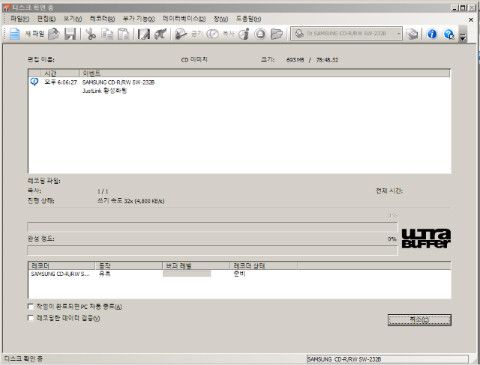Image resolution: width=480 pixels, height=365 pixels.
Task: Select the SAMSUNG CD-R/RW S... recorder row
Action: (239, 274)
